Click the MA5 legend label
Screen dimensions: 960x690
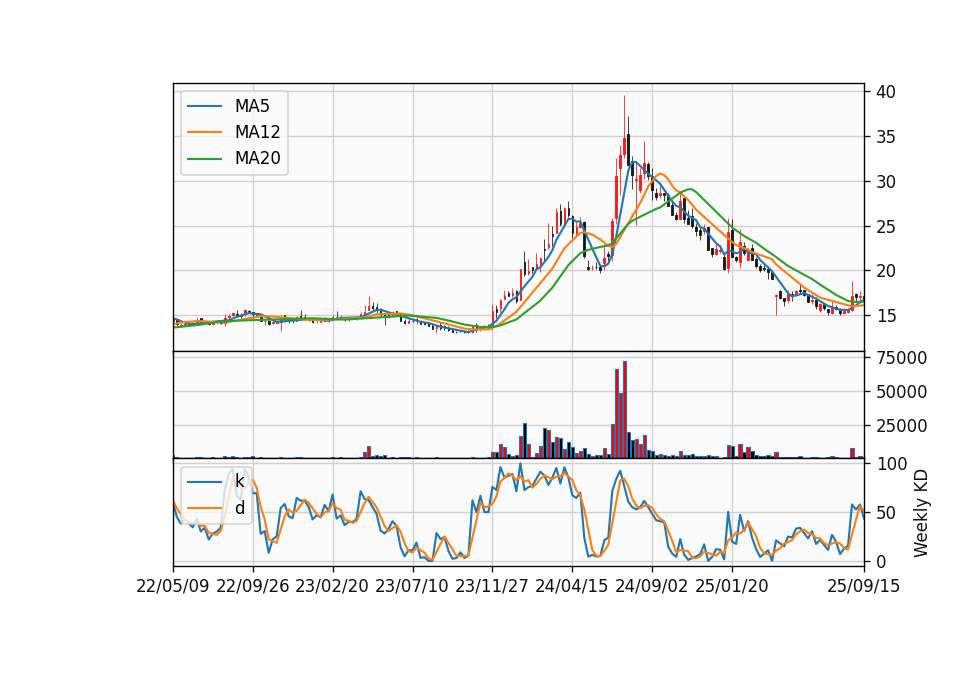pos(252,106)
